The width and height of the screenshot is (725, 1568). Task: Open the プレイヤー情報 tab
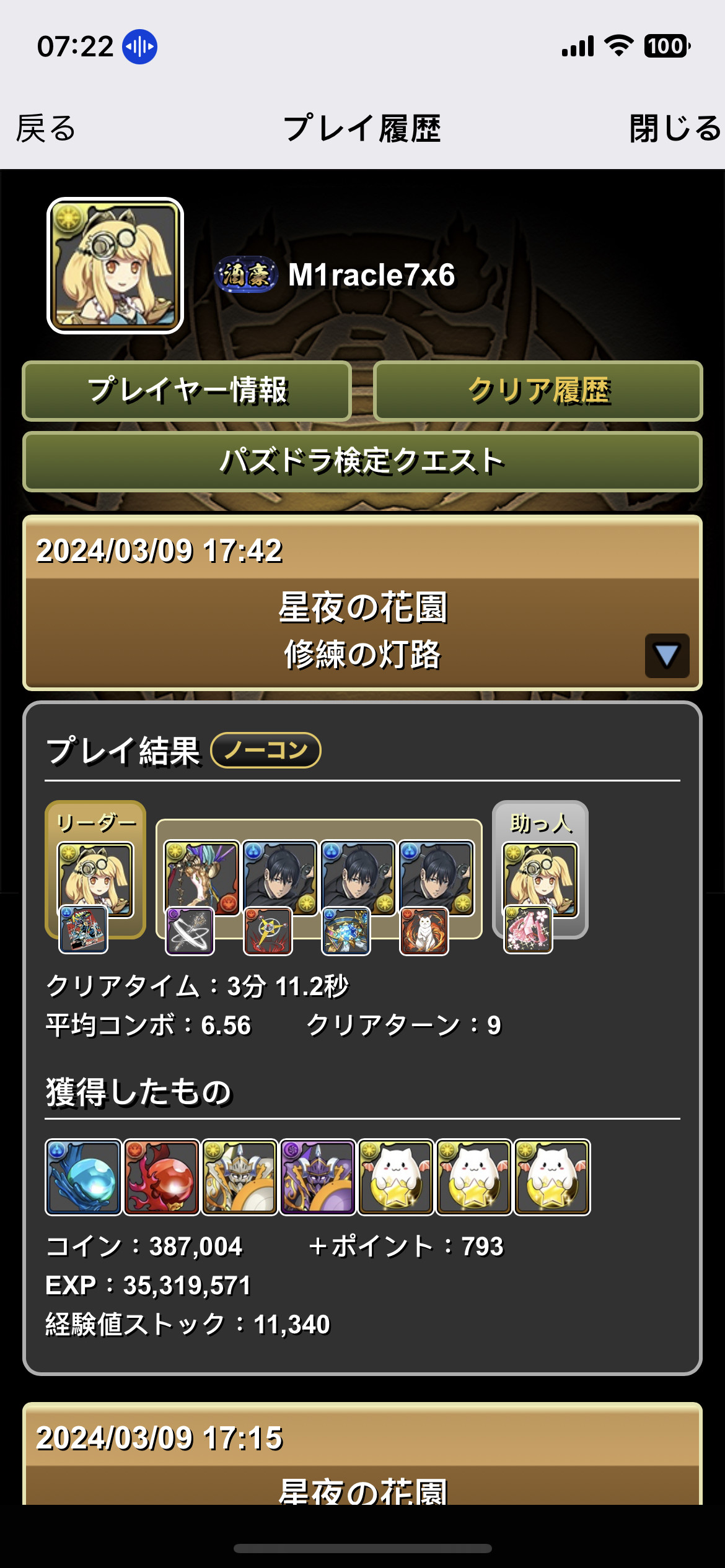tap(187, 391)
